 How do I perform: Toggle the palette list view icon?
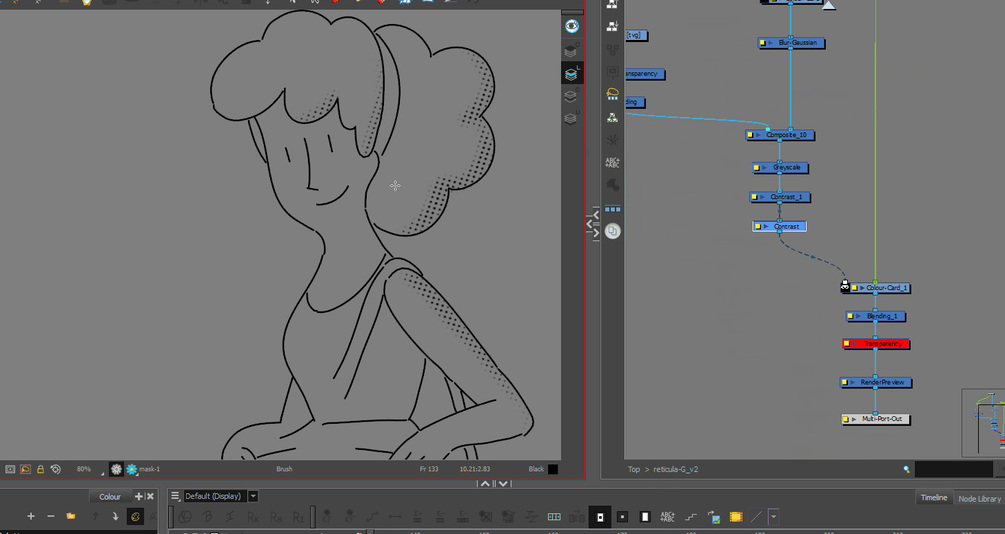coord(135,516)
